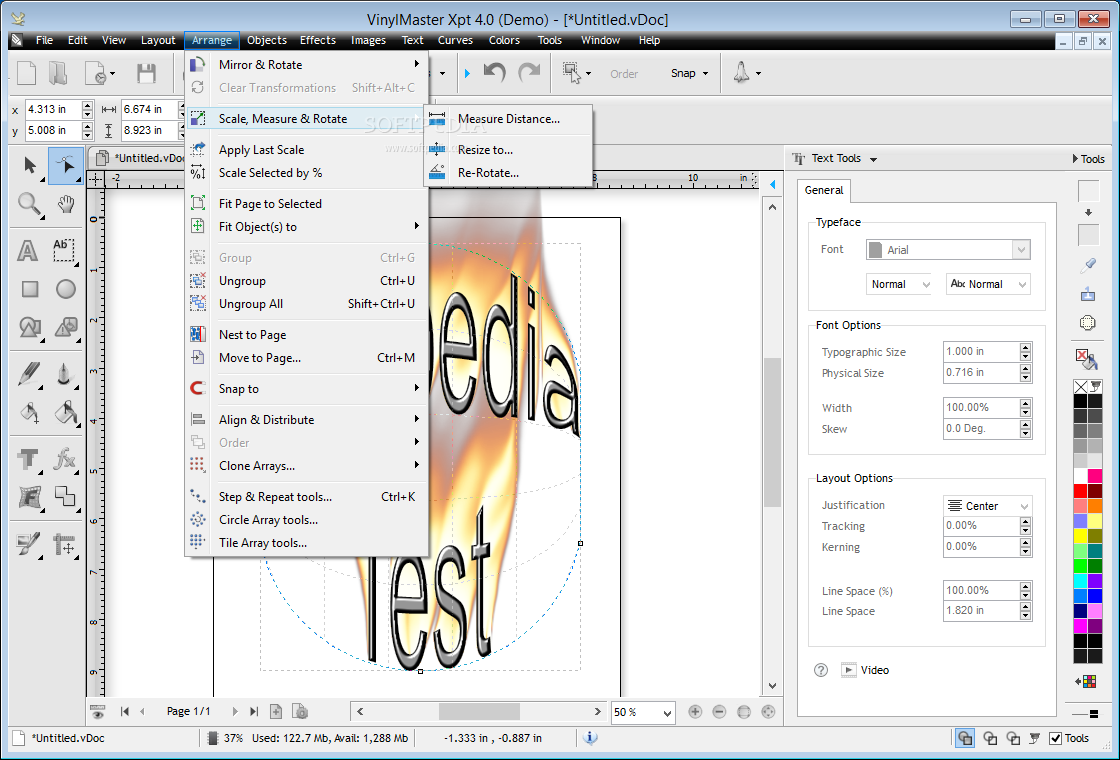Go to first page button
1120x760 pixels.
click(125, 711)
